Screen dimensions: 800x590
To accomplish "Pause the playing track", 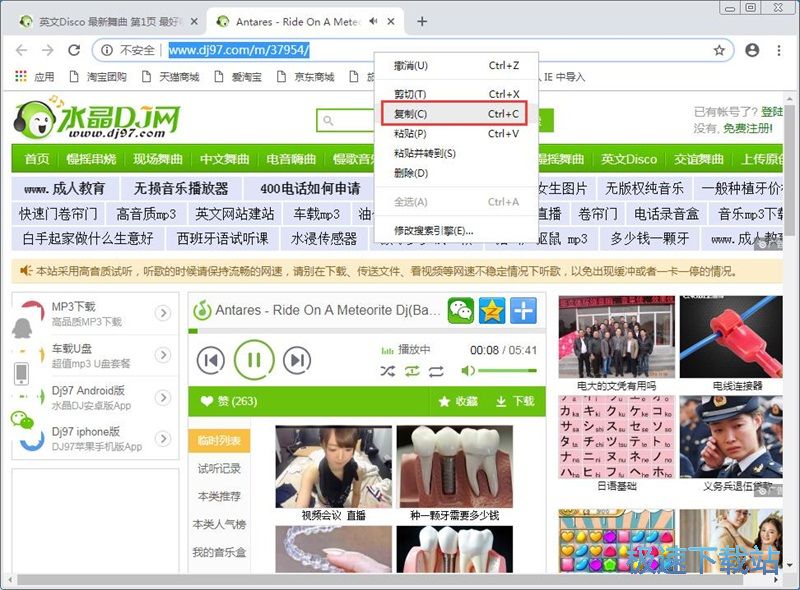I will pyautogui.click(x=254, y=359).
